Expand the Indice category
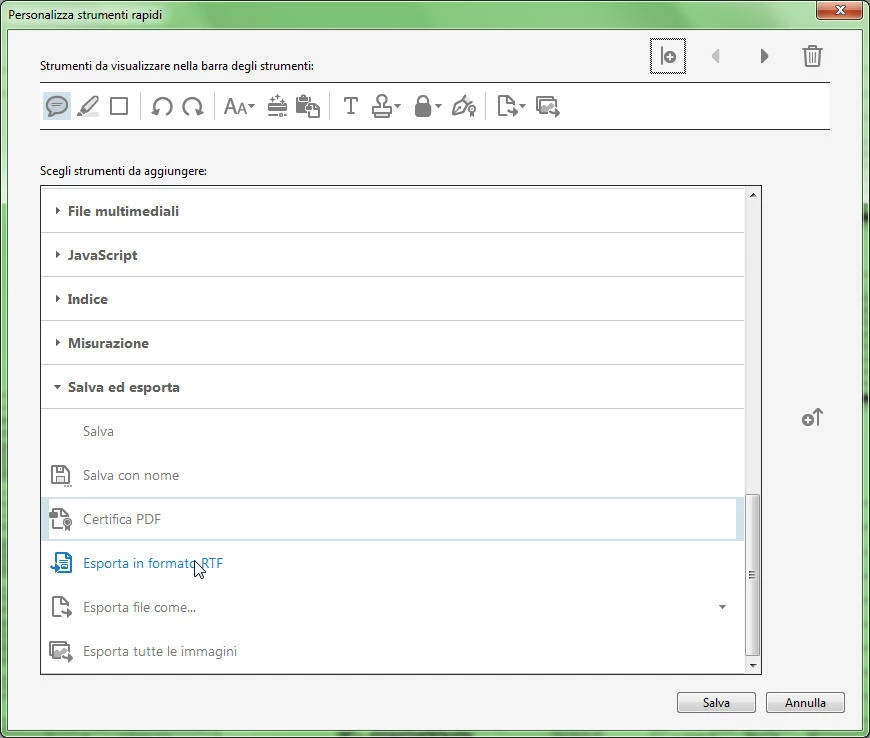Image resolution: width=870 pixels, height=738 pixels. pyautogui.click(x=57, y=299)
